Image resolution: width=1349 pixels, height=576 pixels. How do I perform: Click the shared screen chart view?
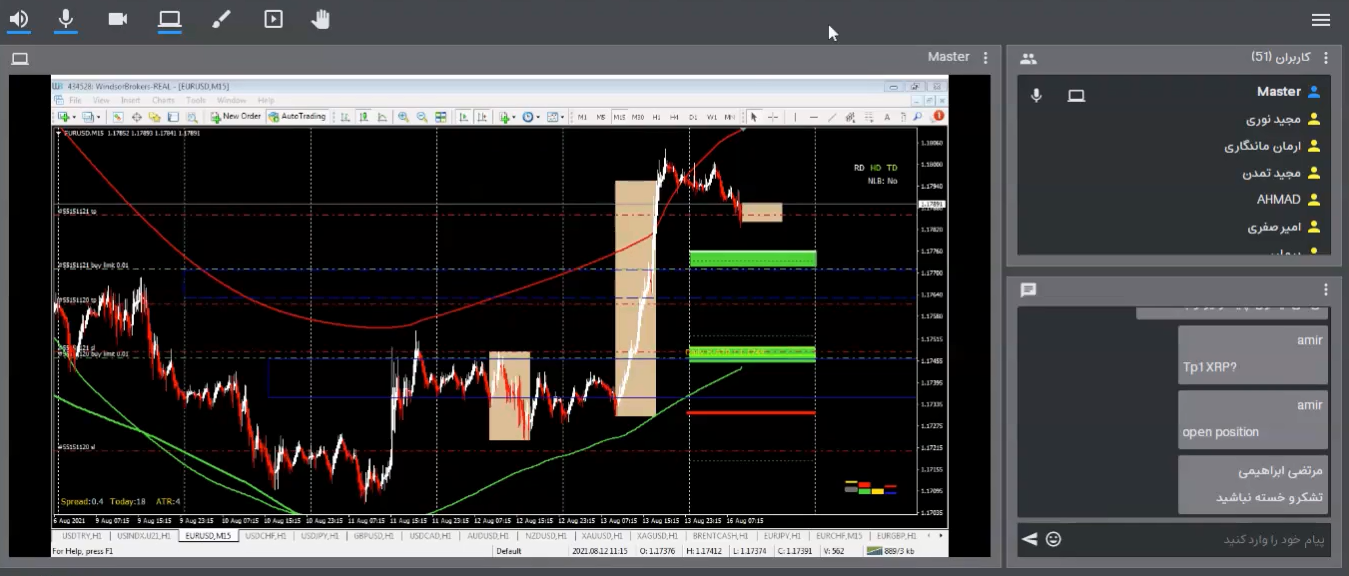[x=500, y=315]
